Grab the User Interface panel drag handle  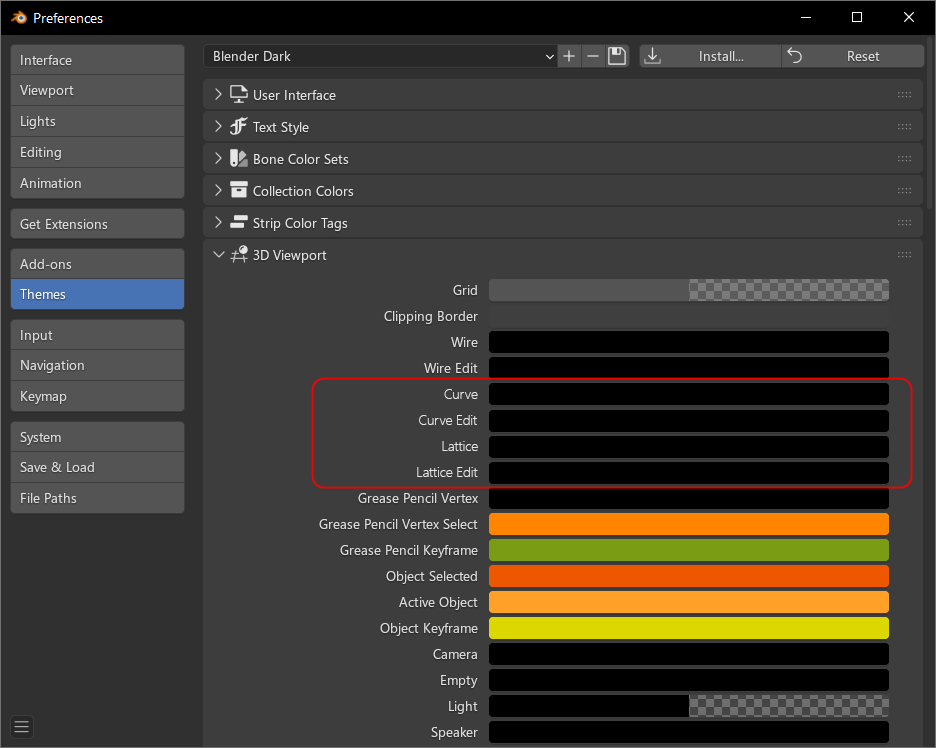904,95
